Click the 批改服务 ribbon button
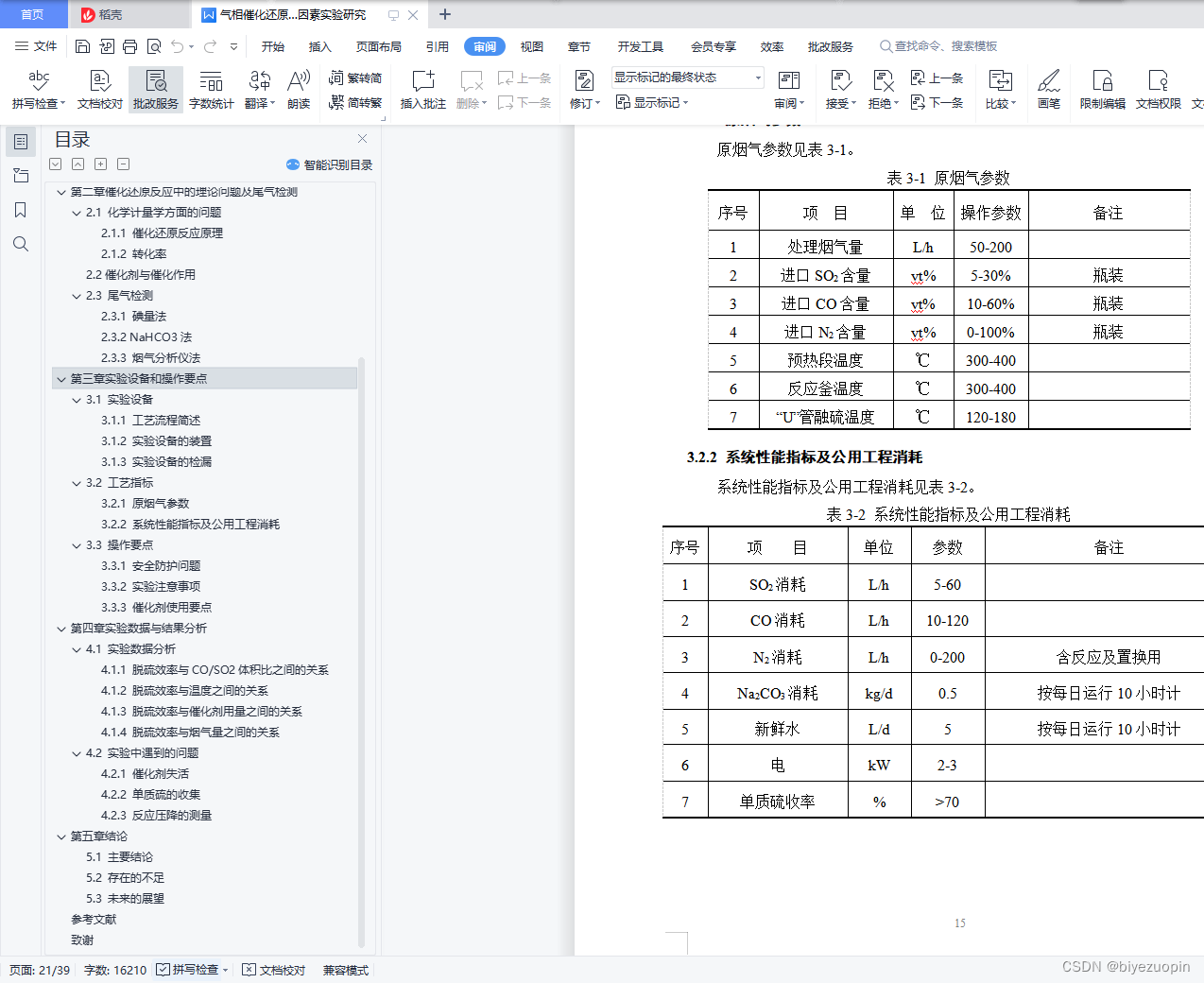Image resolution: width=1204 pixels, height=983 pixels. point(156,91)
